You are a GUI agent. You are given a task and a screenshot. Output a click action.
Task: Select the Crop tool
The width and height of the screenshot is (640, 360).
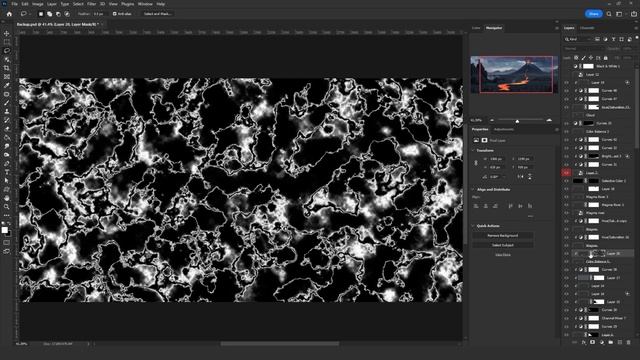[7, 68]
